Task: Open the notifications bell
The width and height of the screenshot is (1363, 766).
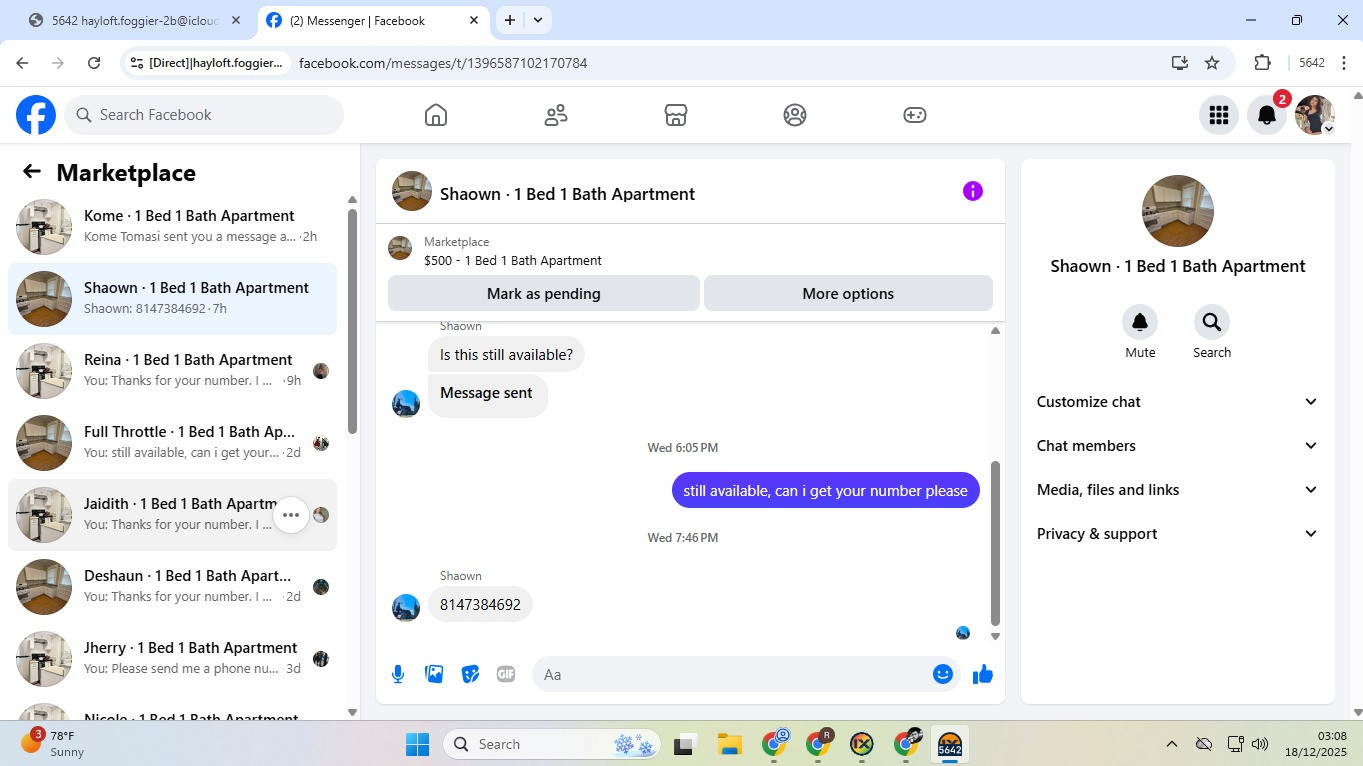Action: pyautogui.click(x=1266, y=115)
